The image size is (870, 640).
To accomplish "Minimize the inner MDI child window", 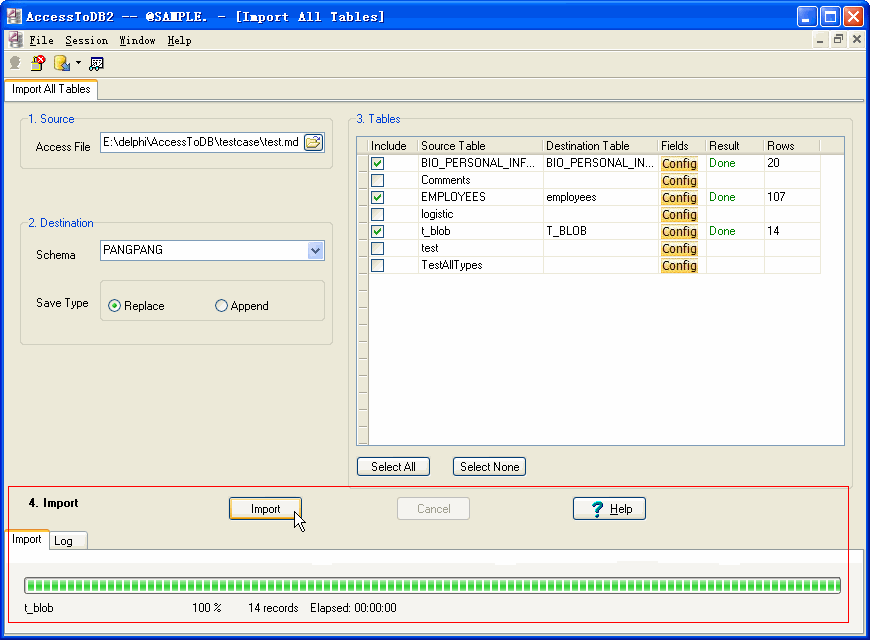I will (x=820, y=39).
